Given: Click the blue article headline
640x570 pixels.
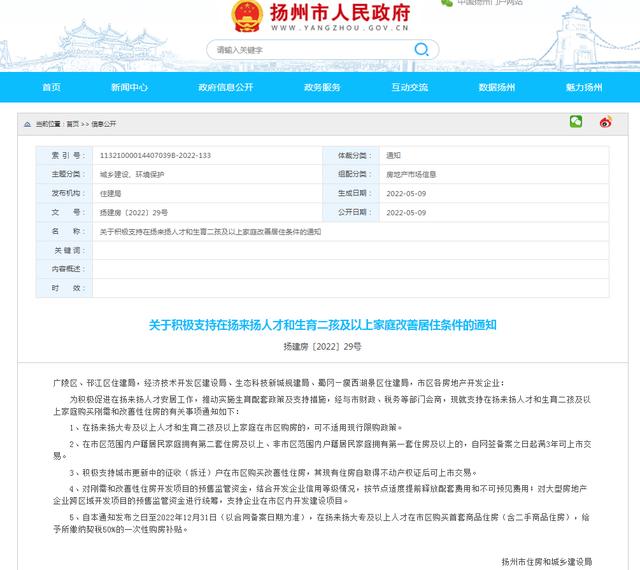Looking at the screenshot, I should pos(322,325).
